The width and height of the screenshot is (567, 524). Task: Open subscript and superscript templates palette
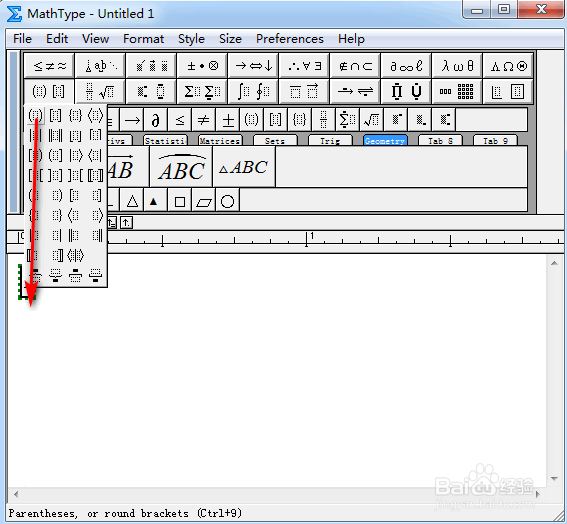(152, 91)
